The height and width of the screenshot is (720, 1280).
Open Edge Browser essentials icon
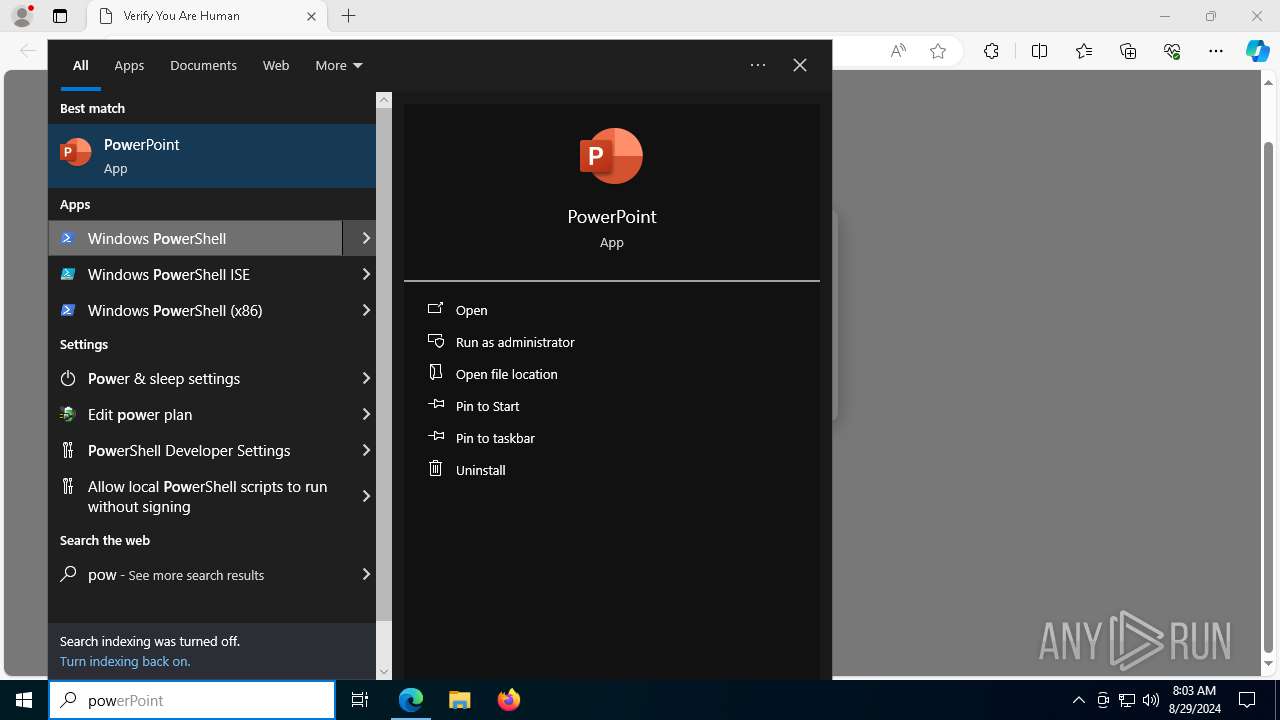click(x=1172, y=51)
